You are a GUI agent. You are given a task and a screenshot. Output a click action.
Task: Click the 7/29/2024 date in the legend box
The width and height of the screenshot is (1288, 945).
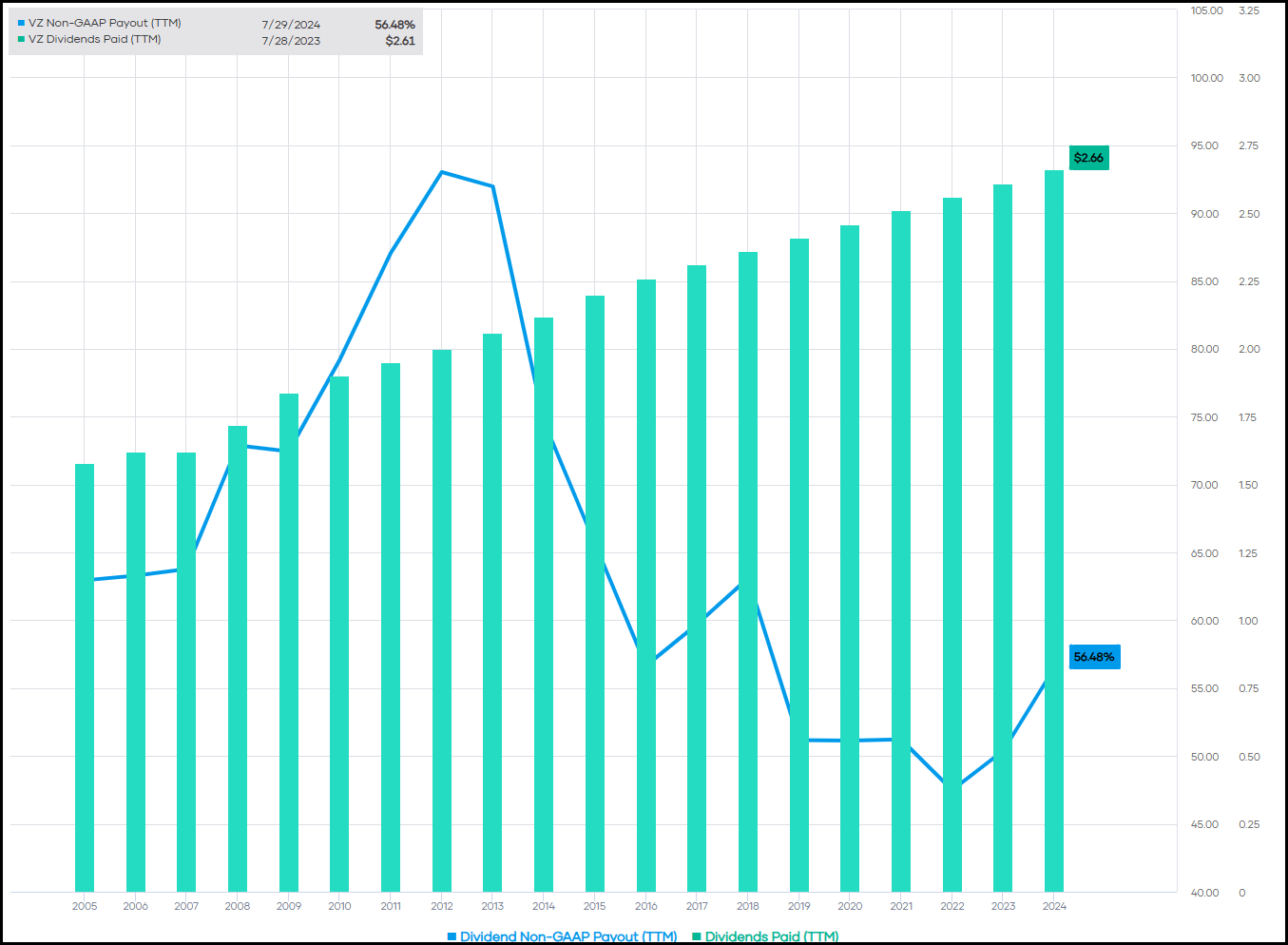pos(291,25)
